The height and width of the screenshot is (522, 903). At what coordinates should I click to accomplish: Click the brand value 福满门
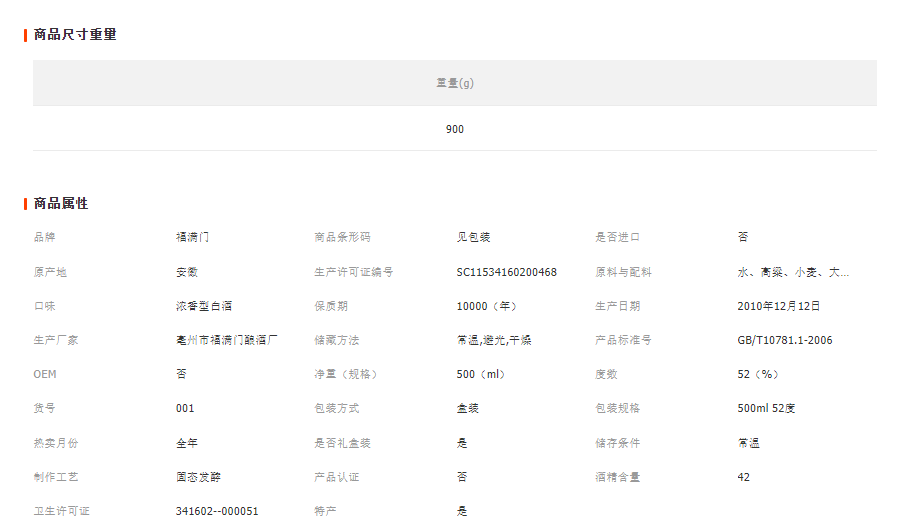192,238
